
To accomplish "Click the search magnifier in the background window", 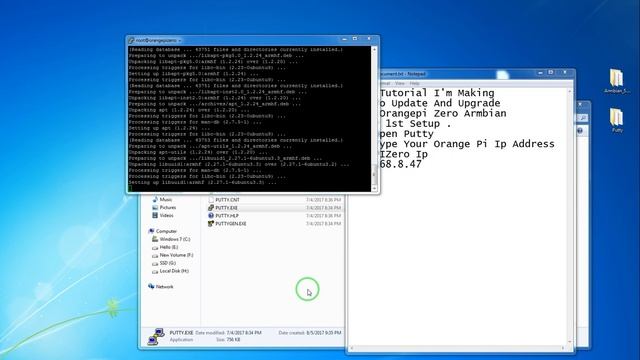I will 582,118.
